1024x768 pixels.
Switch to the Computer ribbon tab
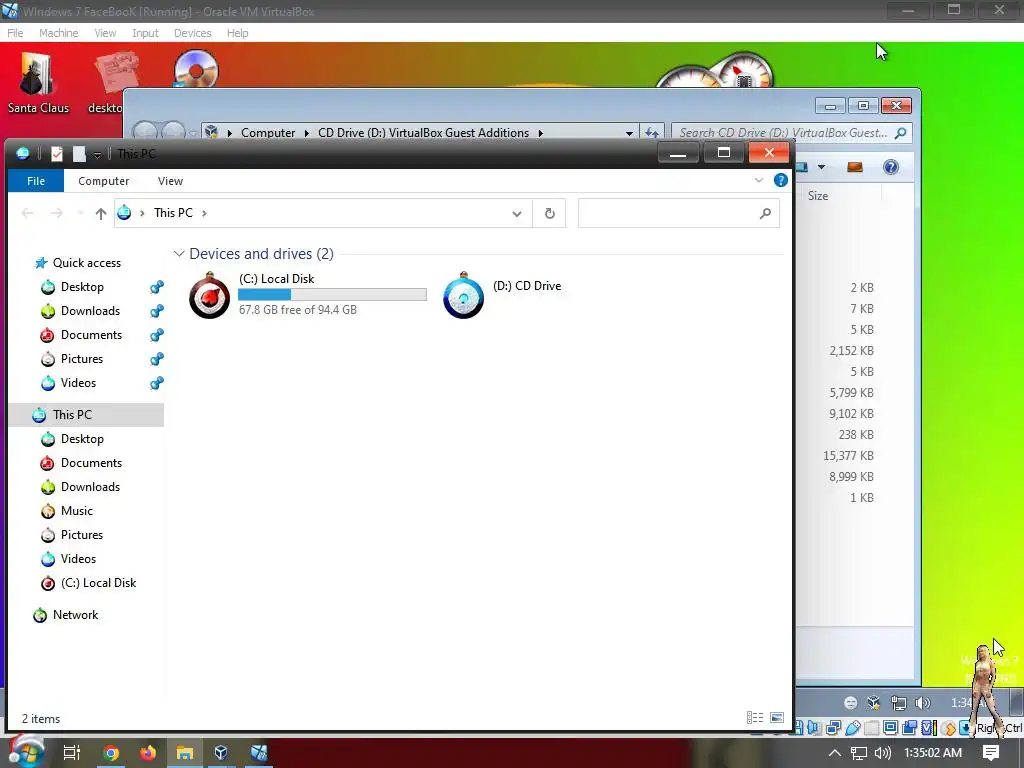coord(103,181)
